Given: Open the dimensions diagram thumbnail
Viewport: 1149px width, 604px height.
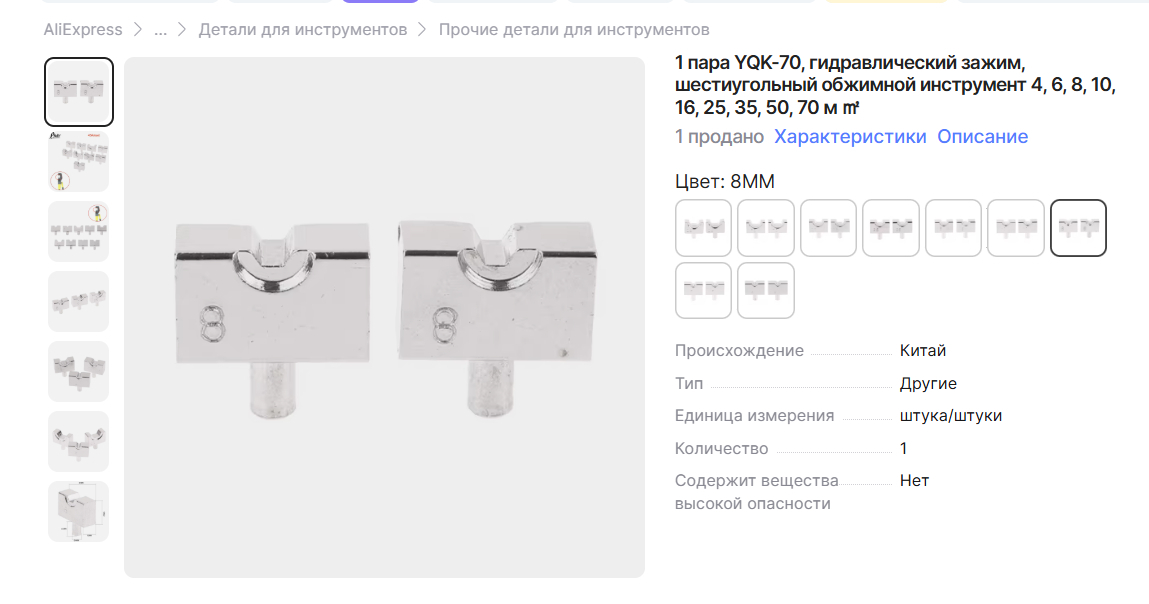Looking at the screenshot, I should [x=78, y=511].
